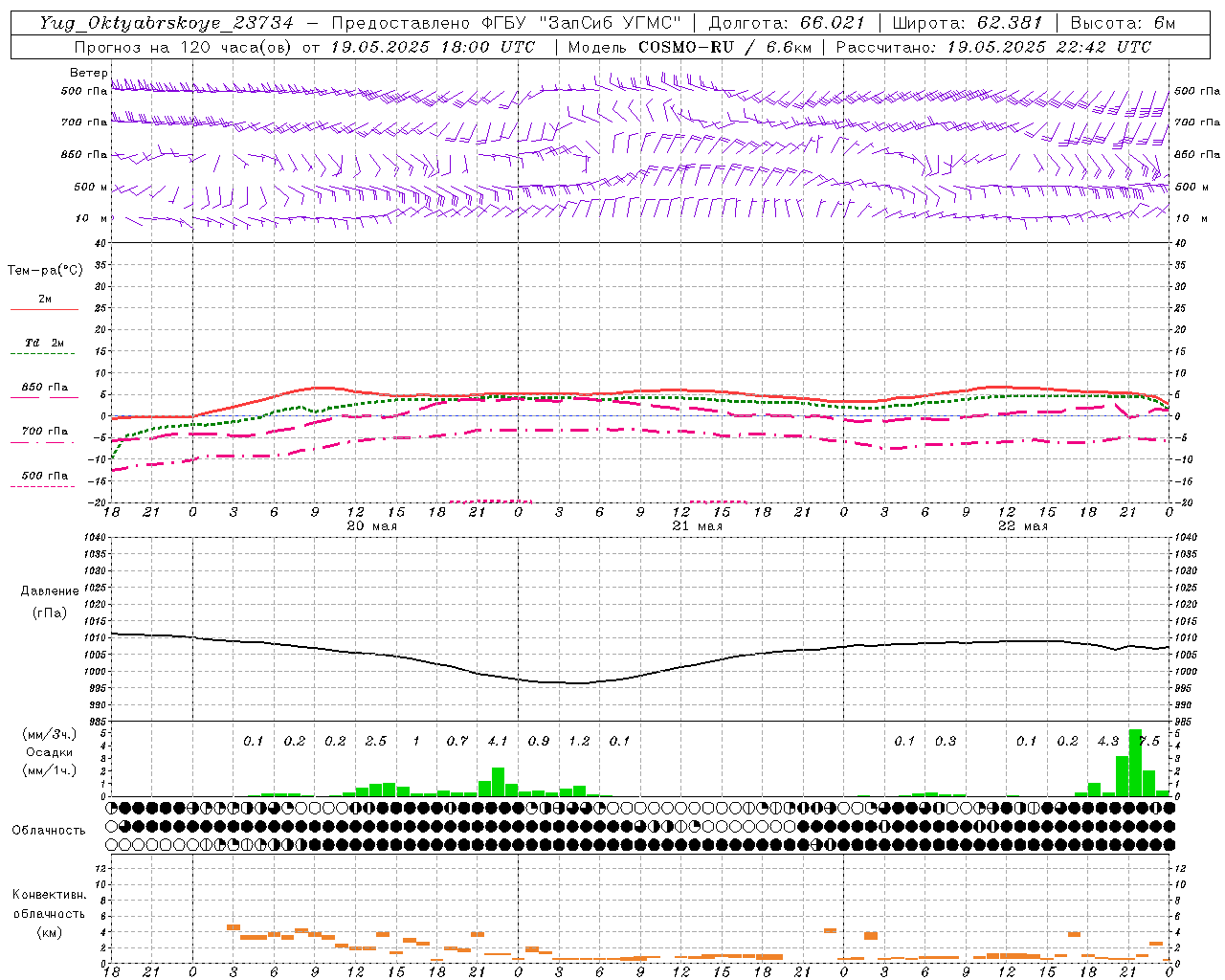Select the 4.3 precipitation value
Viewport: 1225px width, 980px height.
tap(1108, 742)
